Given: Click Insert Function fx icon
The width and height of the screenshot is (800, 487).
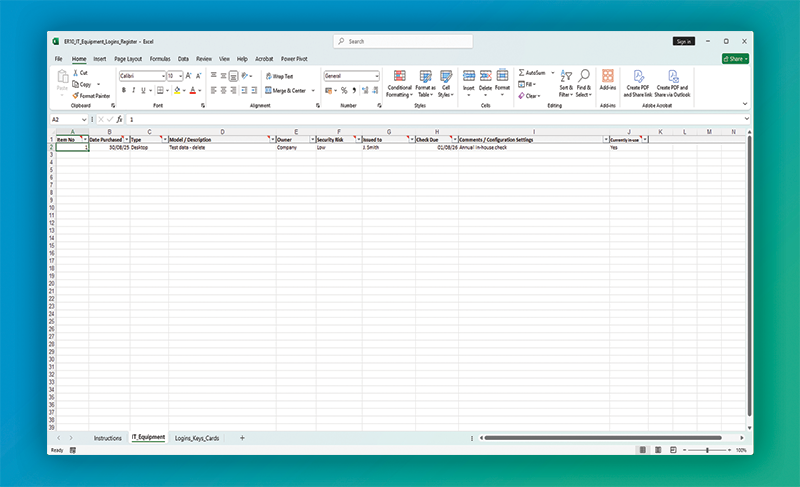Looking at the screenshot, I should tap(118, 119).
